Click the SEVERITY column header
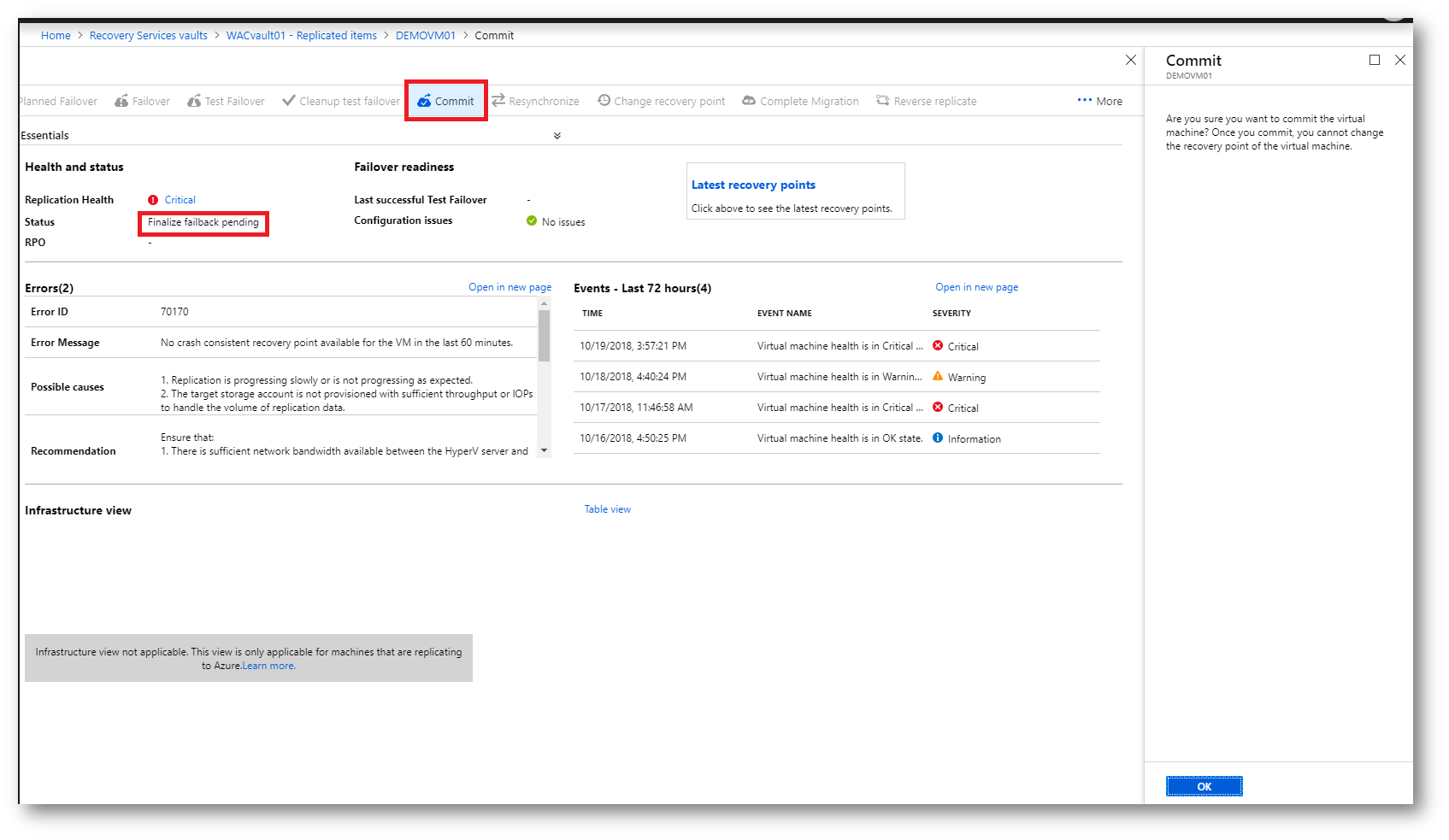The image size is (1449, 840). [951, 314]
